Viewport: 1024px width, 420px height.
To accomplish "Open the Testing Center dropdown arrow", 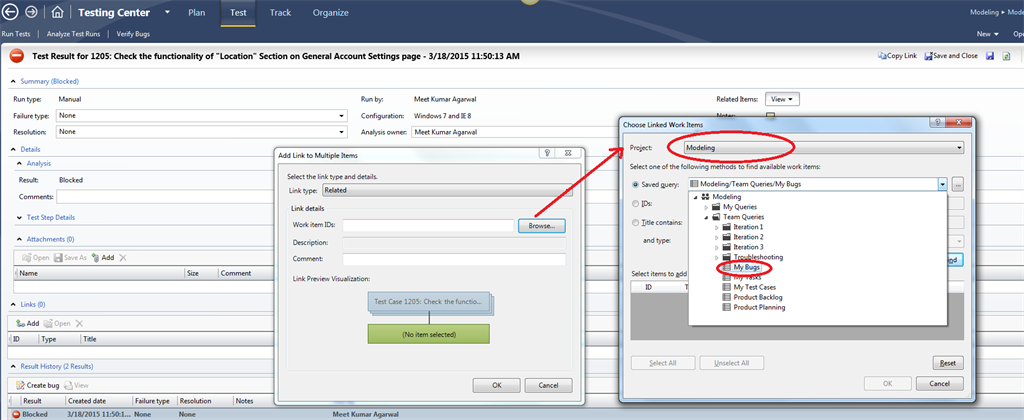I will [167, 12].
